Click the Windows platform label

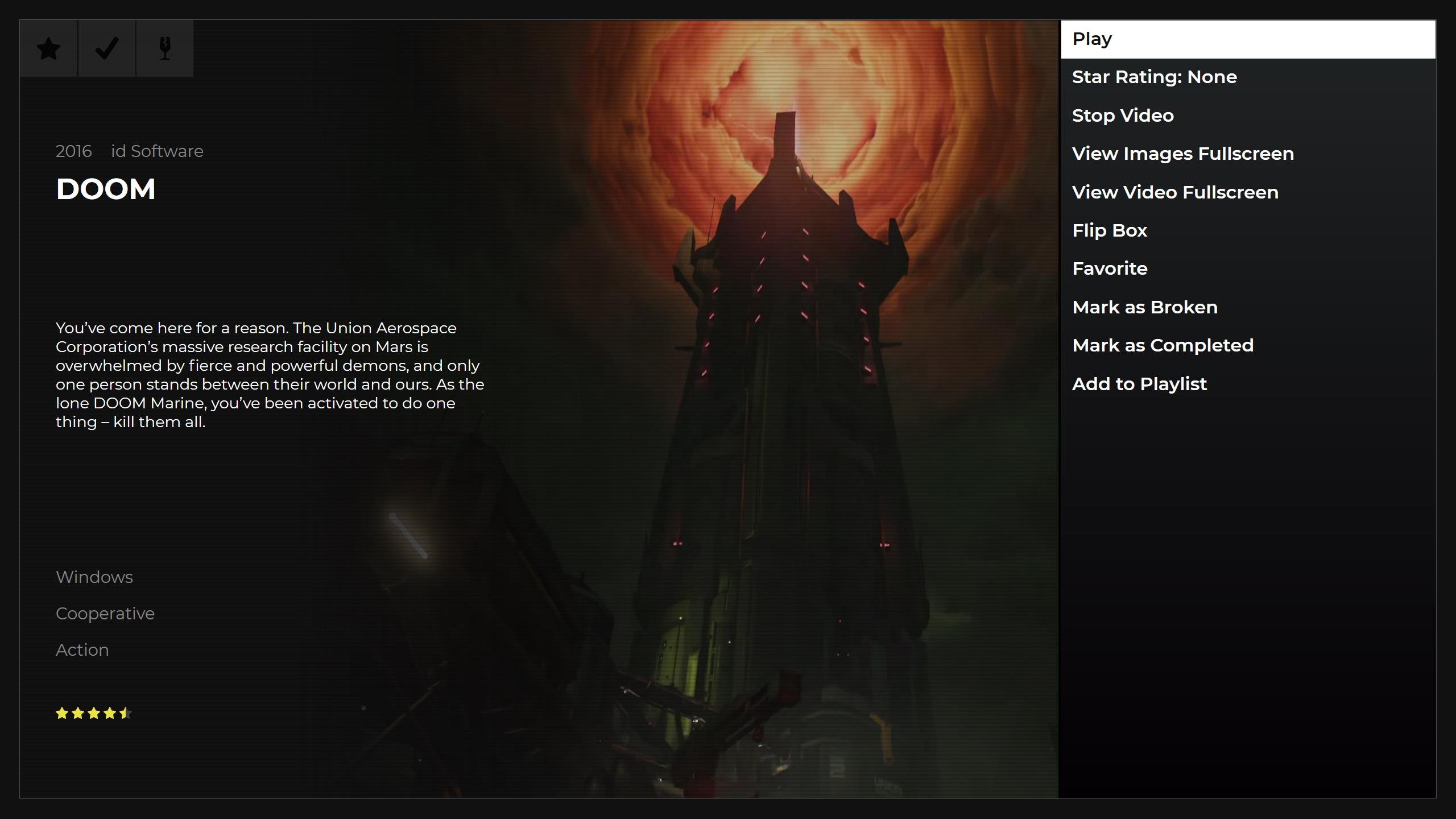click(x=94, y=577)
